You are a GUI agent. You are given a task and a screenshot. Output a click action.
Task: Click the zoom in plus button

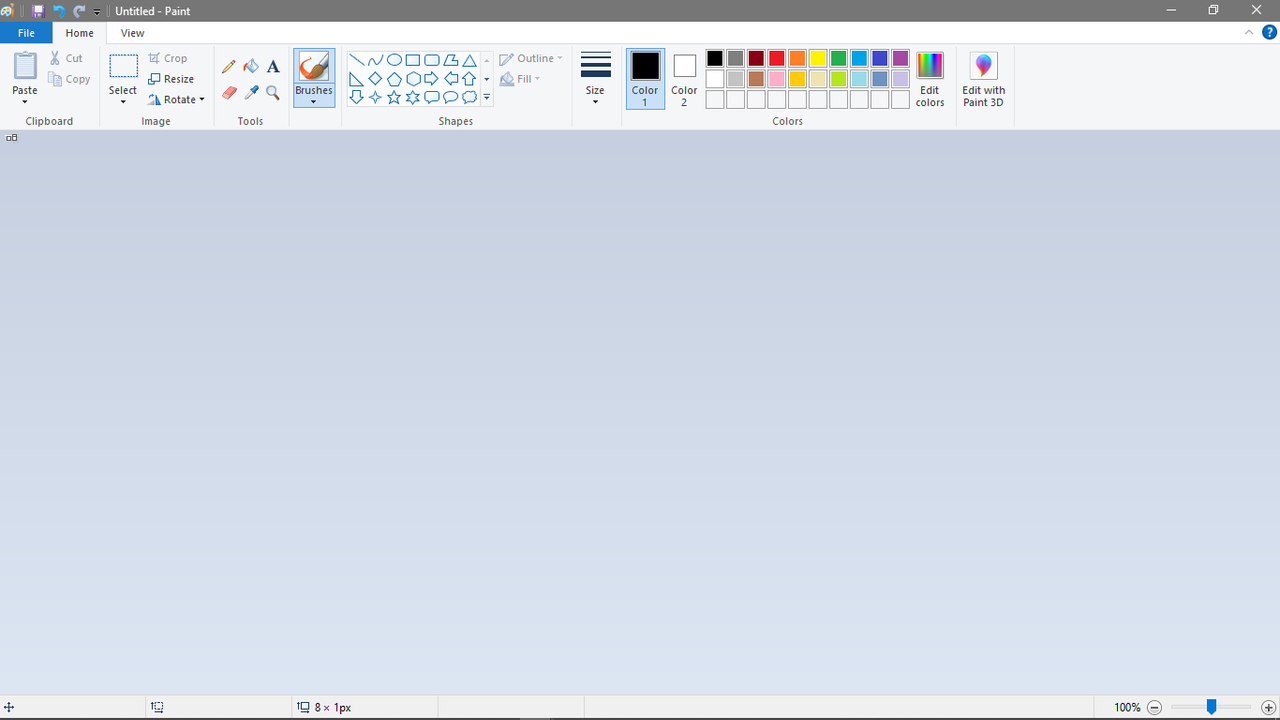1268,707
